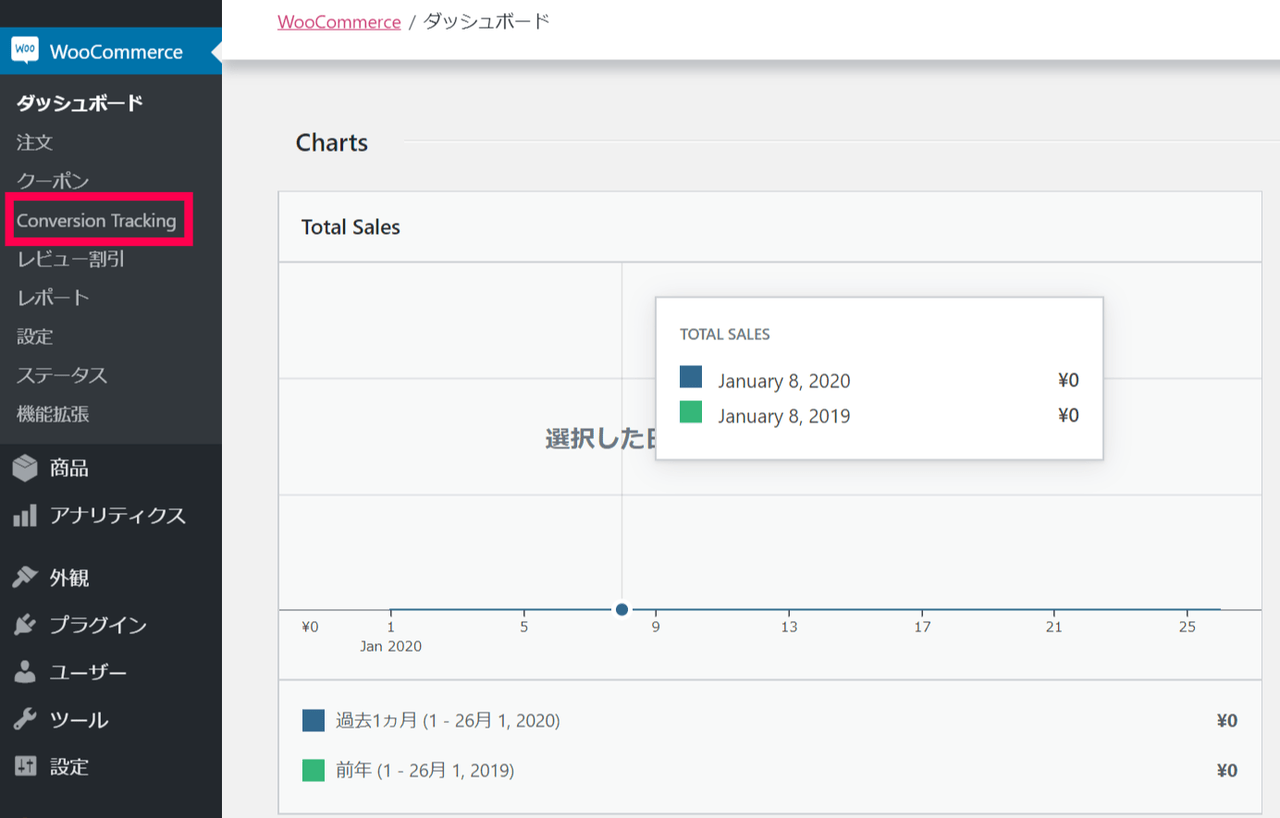This screenshot has width=1280, height=818.
Task: Click the 商品 box icon
Action: point(25,468)
